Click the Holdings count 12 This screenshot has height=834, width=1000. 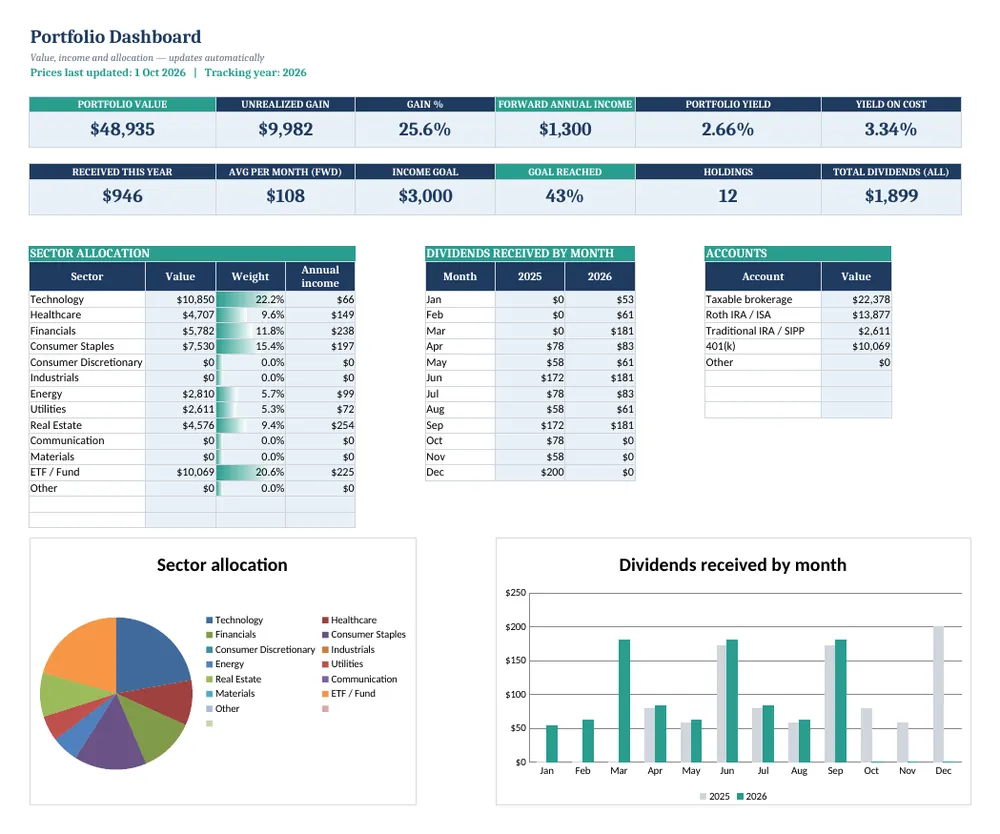[x=728, y=196]
